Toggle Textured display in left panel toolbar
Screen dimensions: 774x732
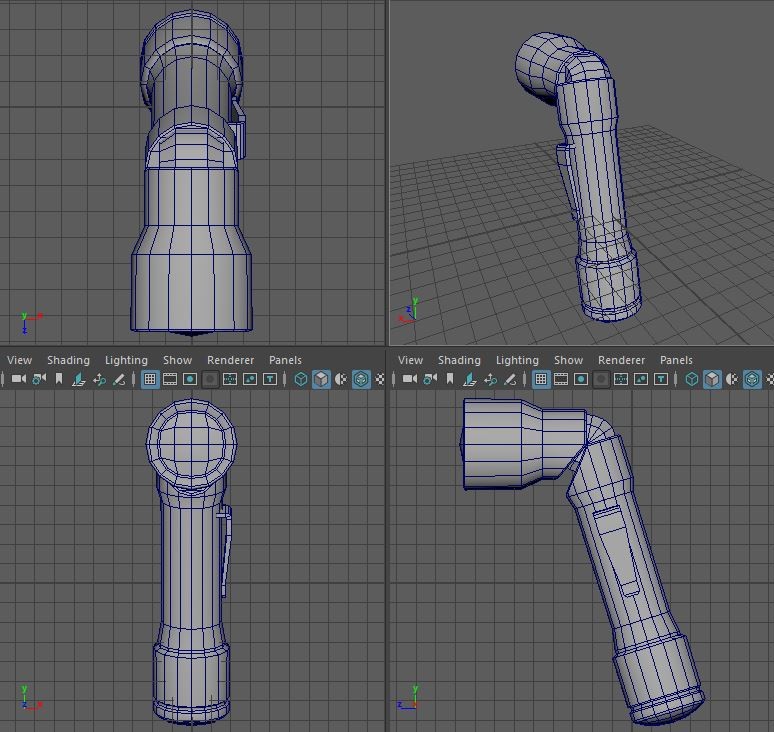[380, 379]
